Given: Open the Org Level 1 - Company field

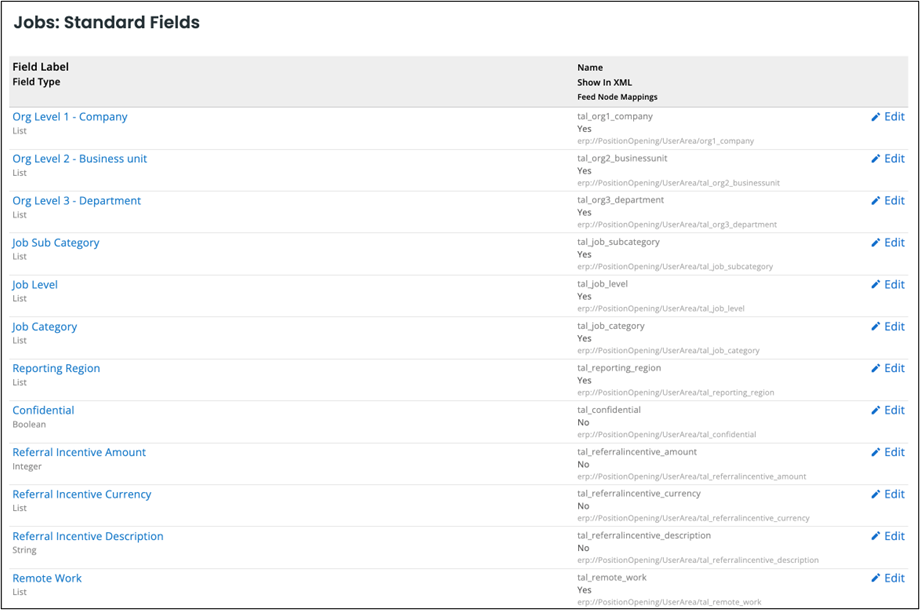Looking at the screenshot, I should coord(69,116).
